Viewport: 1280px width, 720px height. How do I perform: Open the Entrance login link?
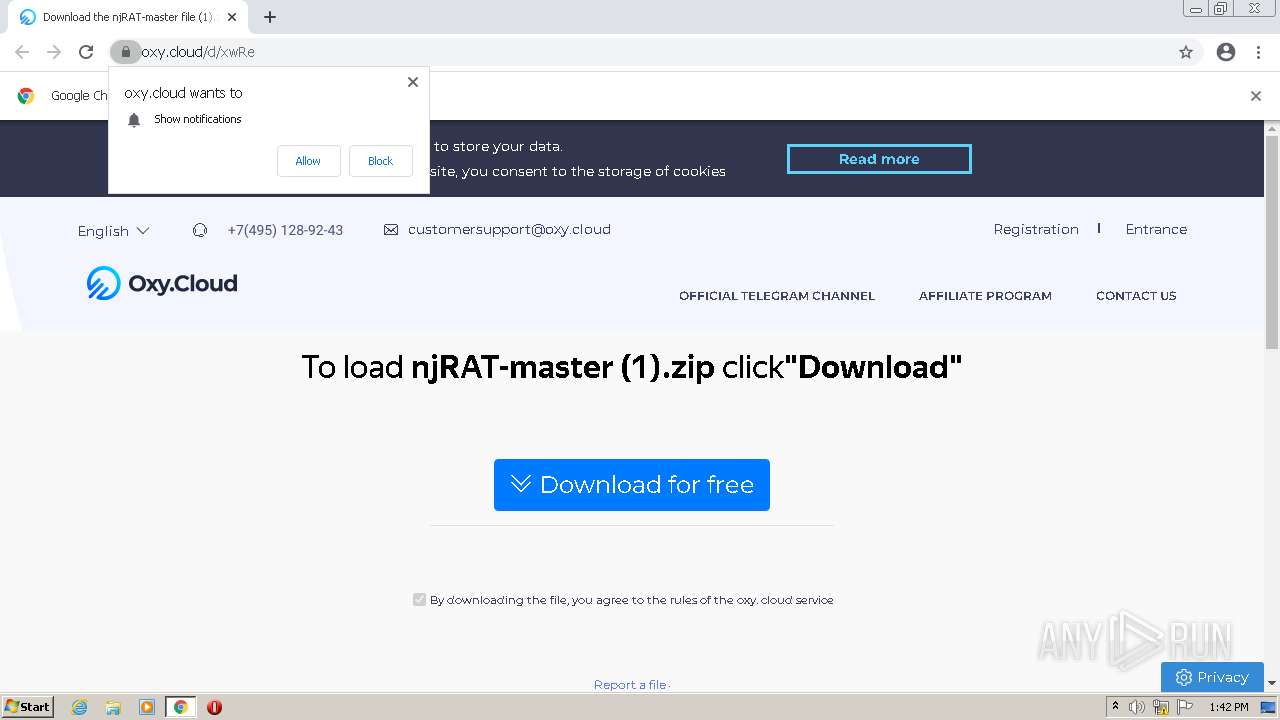pos(1156,229)
